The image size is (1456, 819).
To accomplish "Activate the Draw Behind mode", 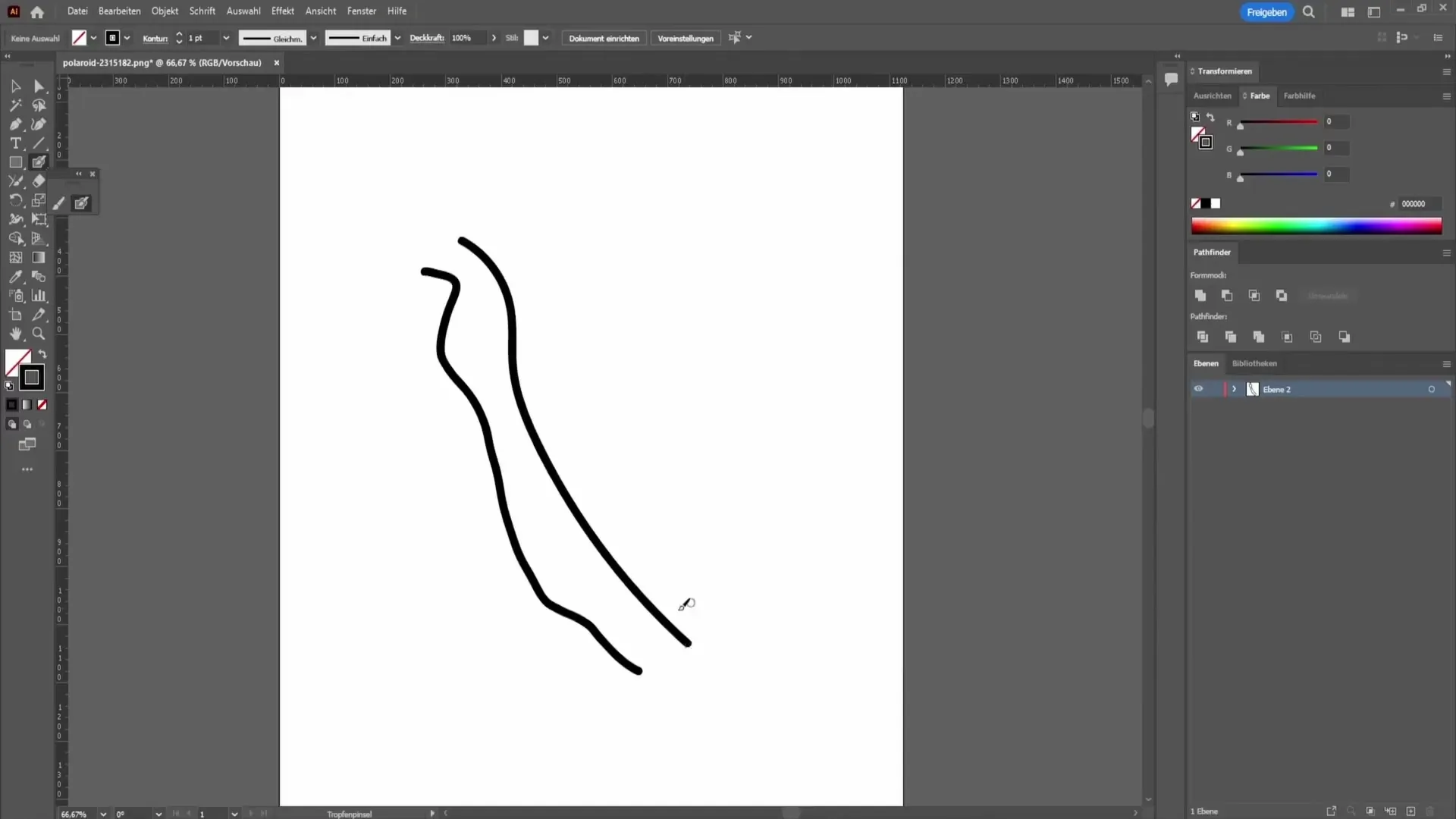I will [x=27, y=425].
